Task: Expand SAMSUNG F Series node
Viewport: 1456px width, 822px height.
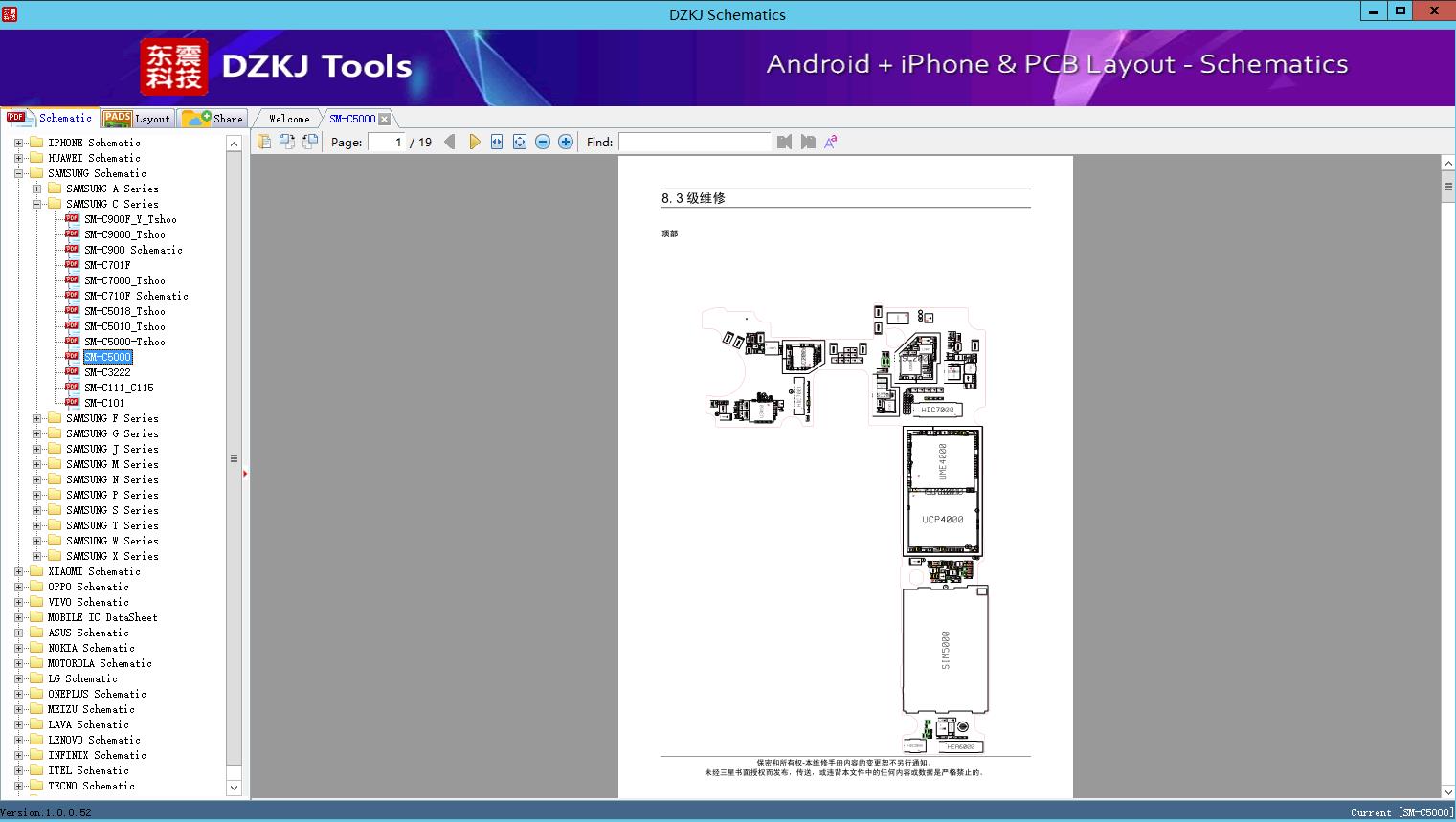Action: pyautogui.click(x=36, y=418)
